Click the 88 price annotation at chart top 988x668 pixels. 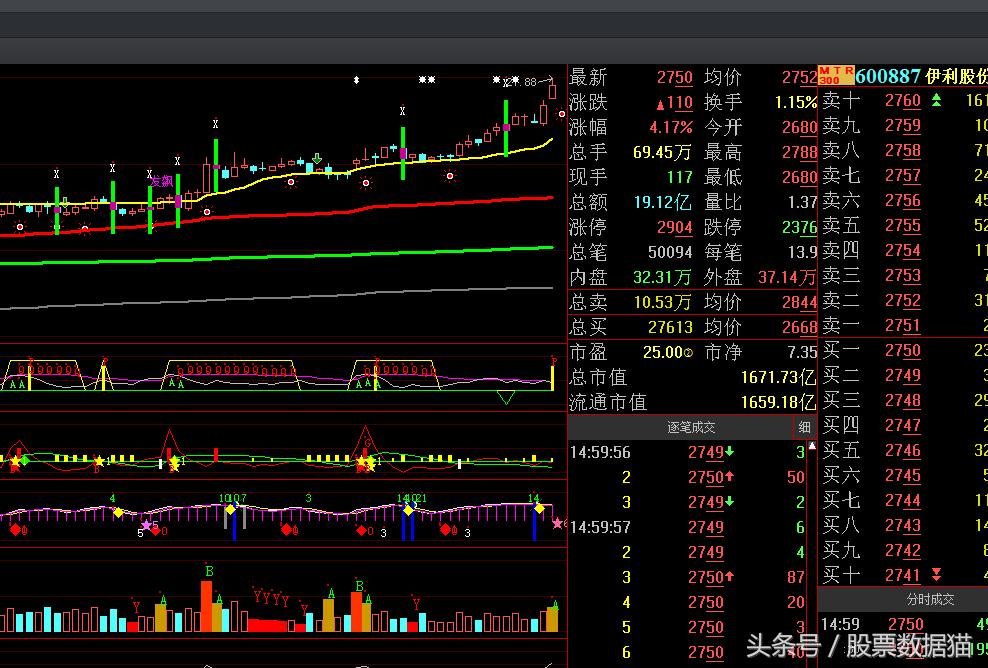530,82
